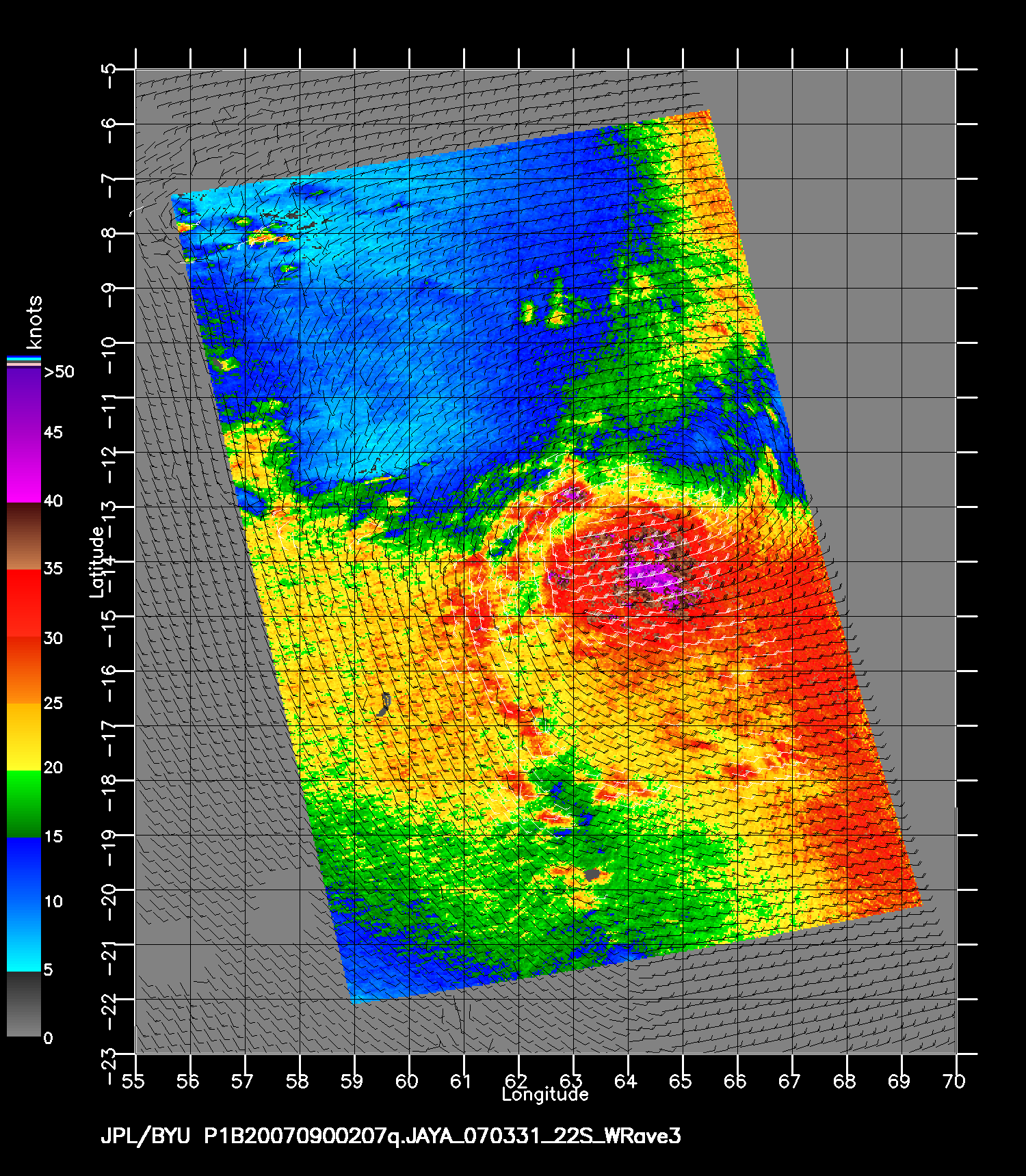Click the colorbar label '15'
1026x1176 pixels.
click(x=53, y=836)
